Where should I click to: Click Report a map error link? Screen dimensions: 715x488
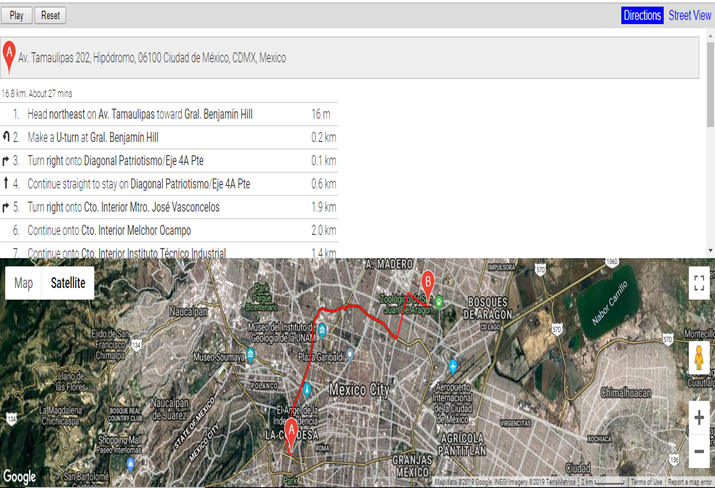689,482
